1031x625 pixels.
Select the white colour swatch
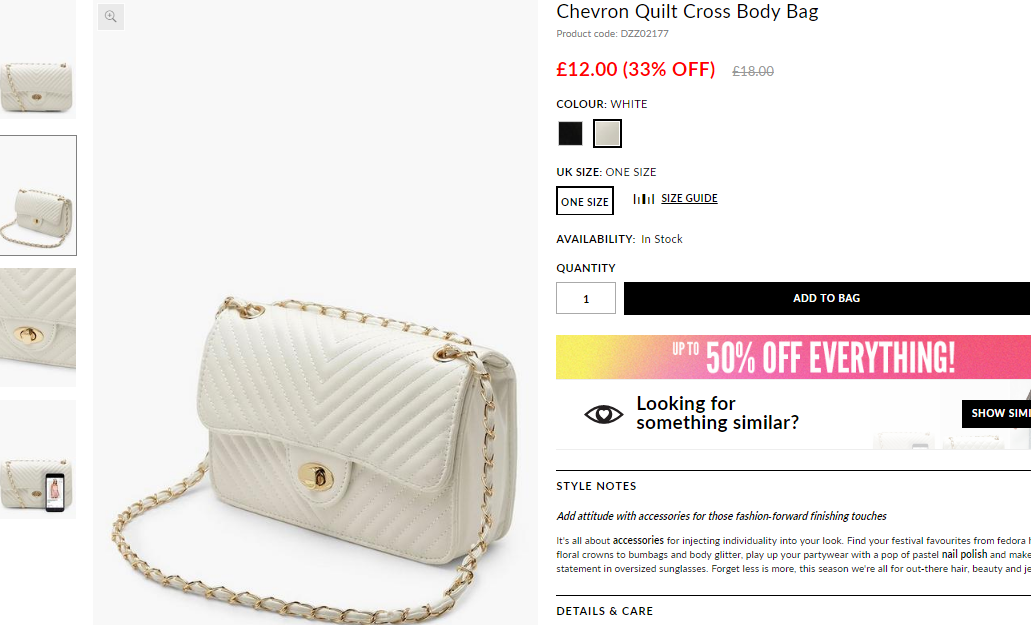[x=607, y=133]
